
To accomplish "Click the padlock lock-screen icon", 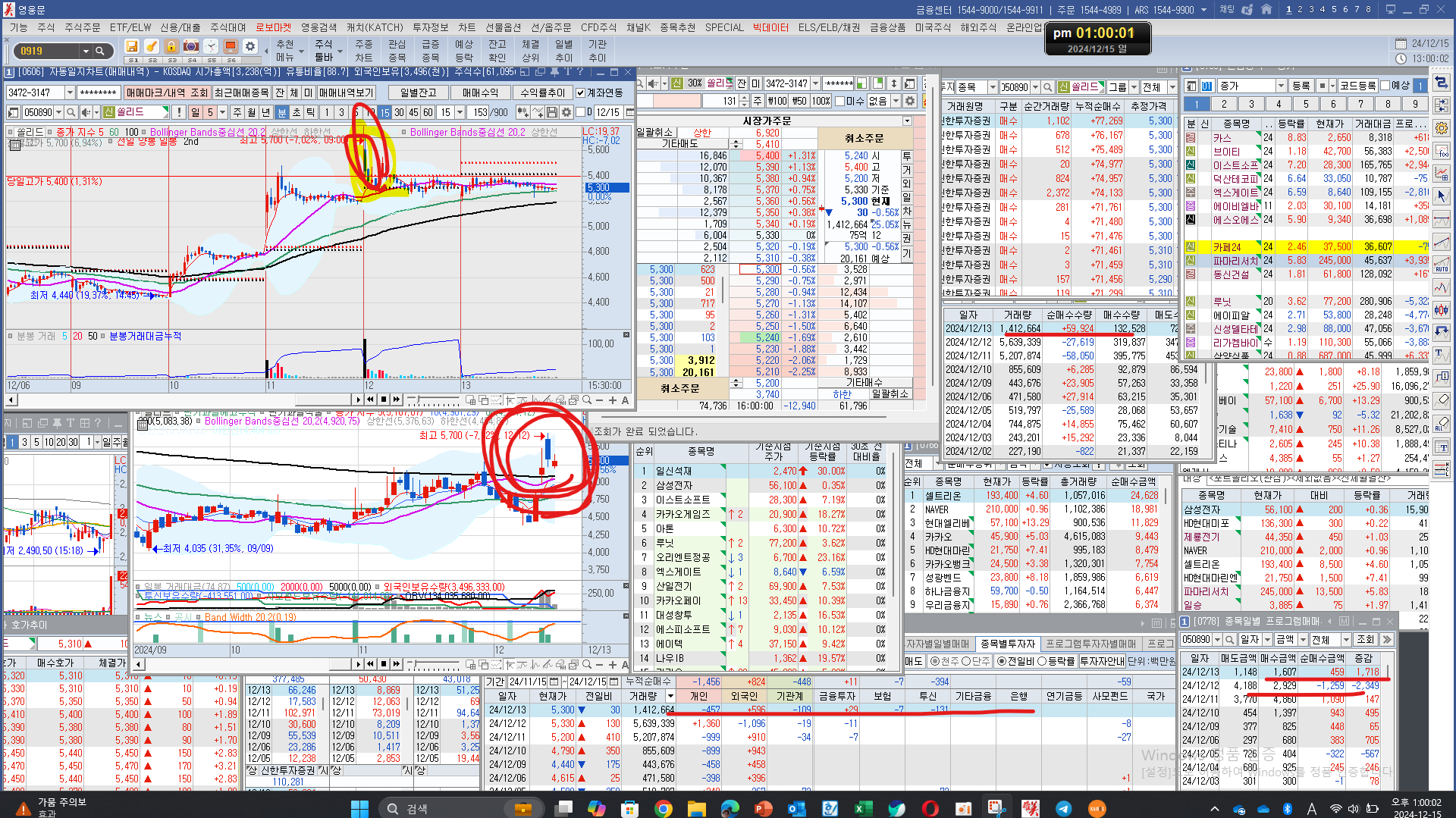I will (x=171, y=46).
